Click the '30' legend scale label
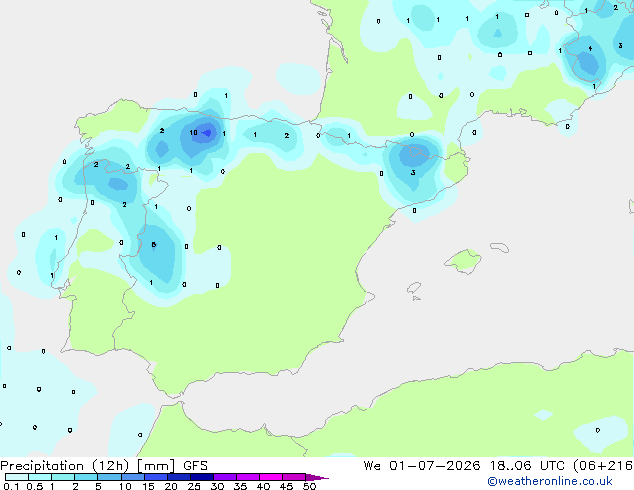The height and width of the screenshot is (490, 634). point(217,486)
